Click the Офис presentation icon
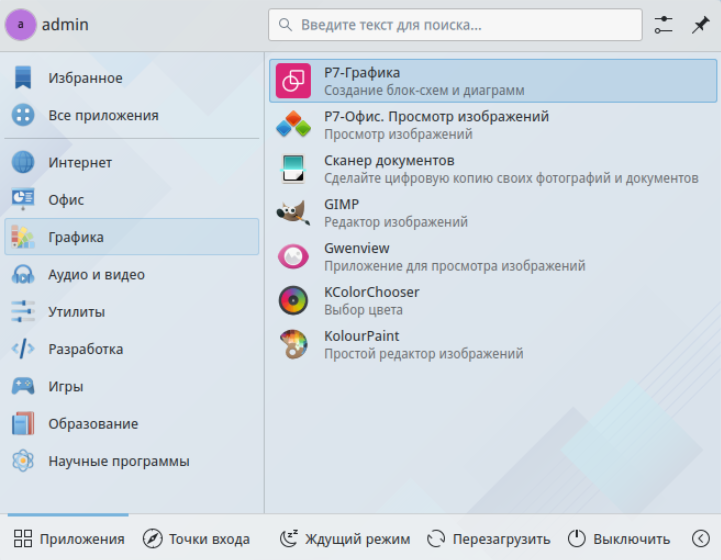The height and width of the screenshot is (560, 721). [23, 200]
